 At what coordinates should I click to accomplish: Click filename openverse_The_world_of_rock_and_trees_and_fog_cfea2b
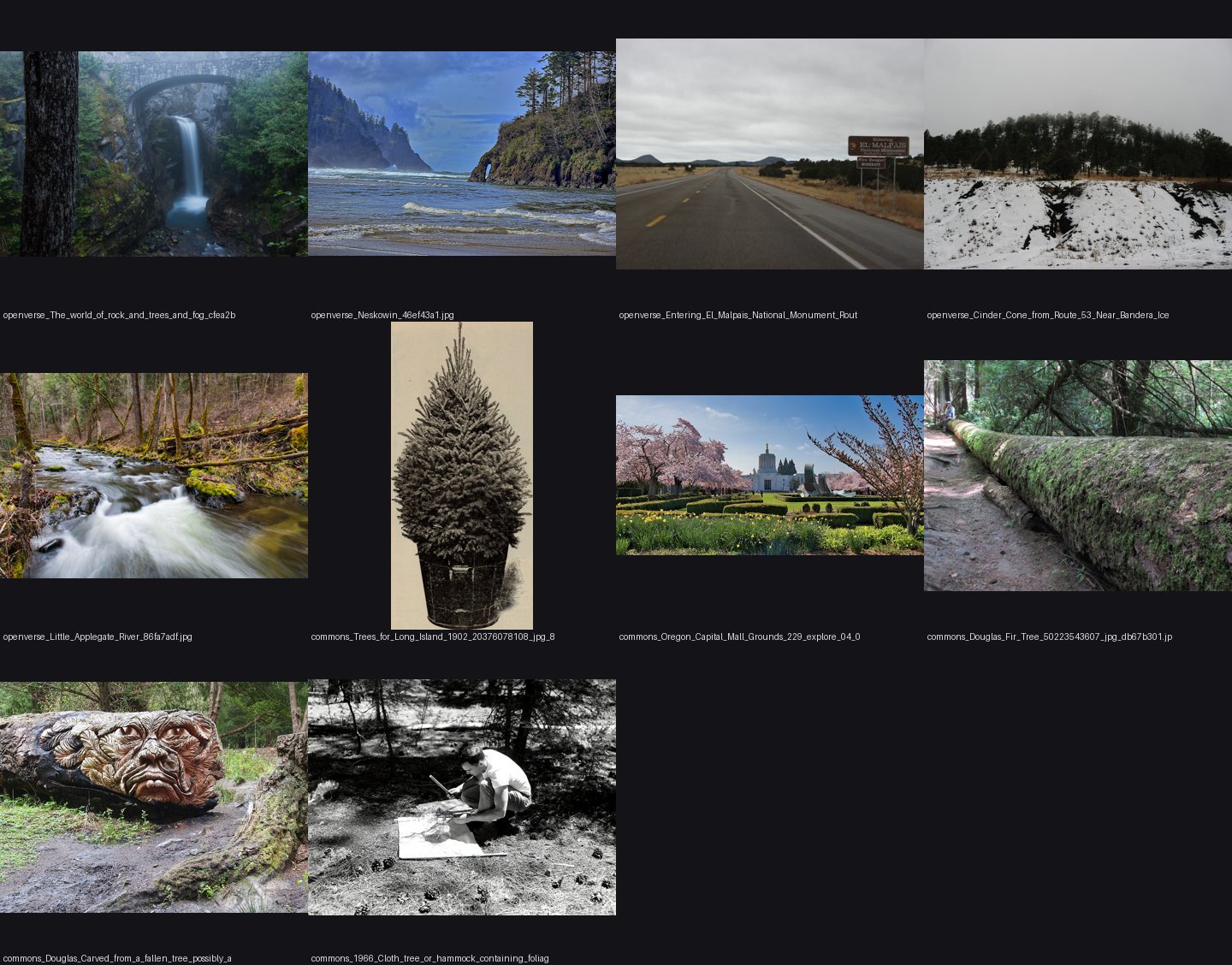point(119,315)
